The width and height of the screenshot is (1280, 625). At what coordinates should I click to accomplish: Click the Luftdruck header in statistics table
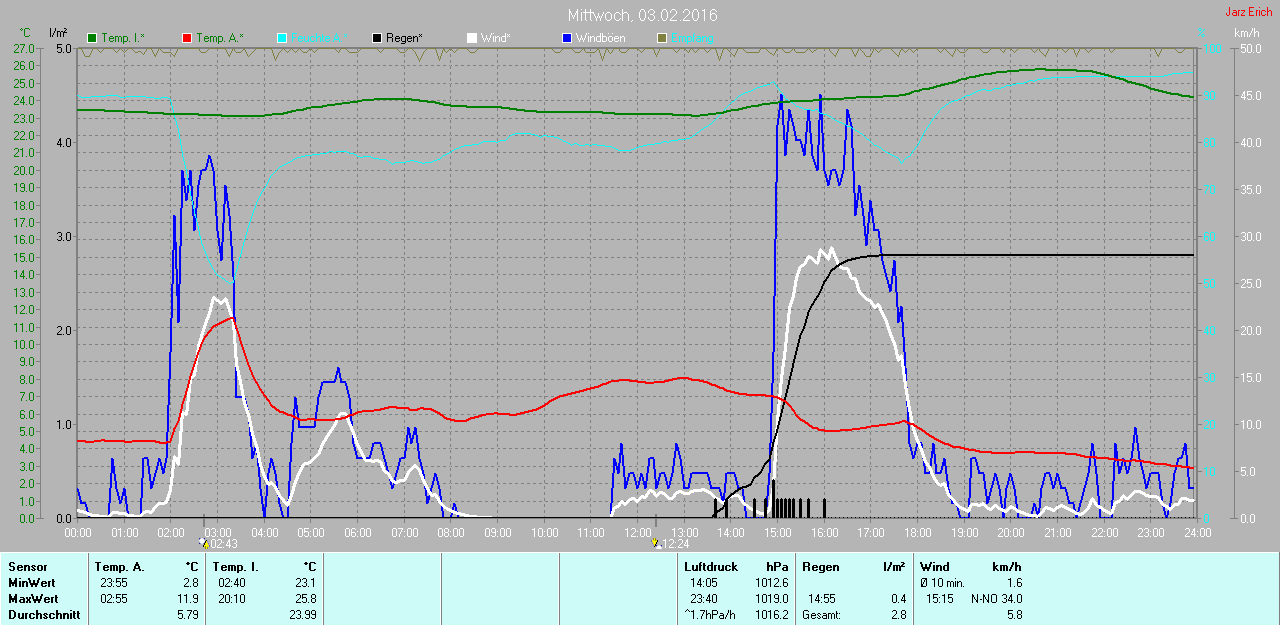(710, 567)
